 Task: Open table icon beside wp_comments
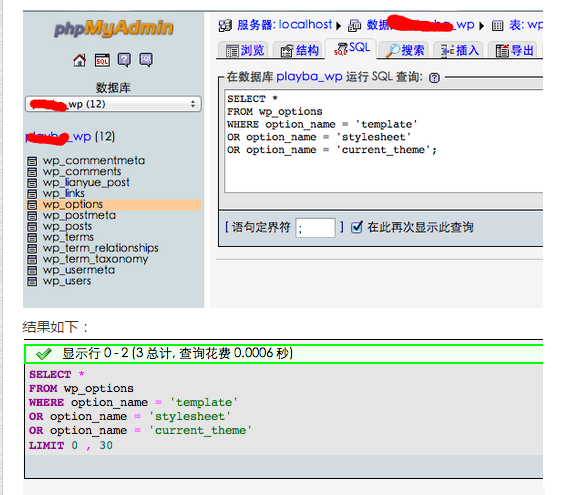pos(32,172)
